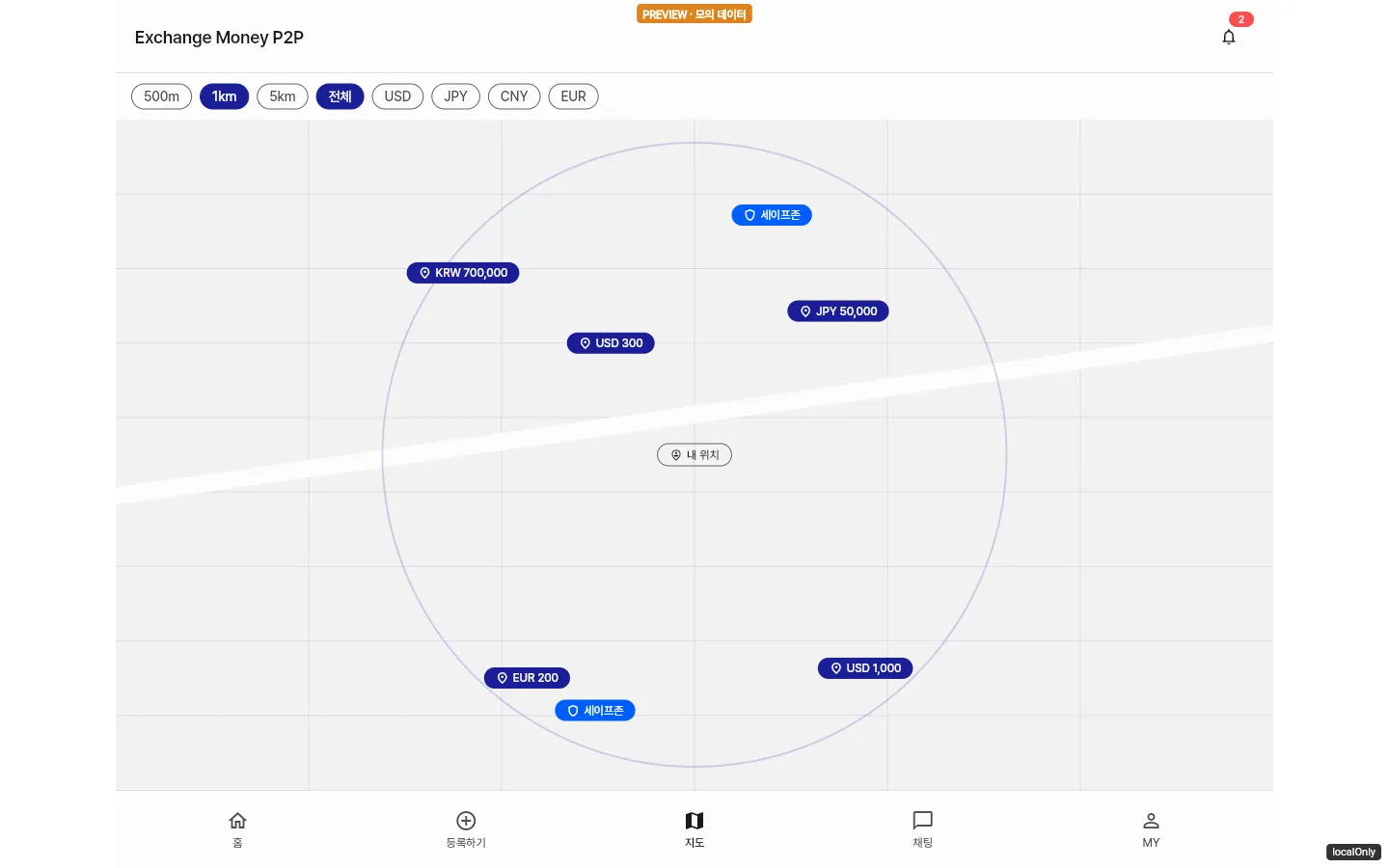Filter map by USD currency
The height and width of the screenshot is (868, 1389).
point(397,96)
